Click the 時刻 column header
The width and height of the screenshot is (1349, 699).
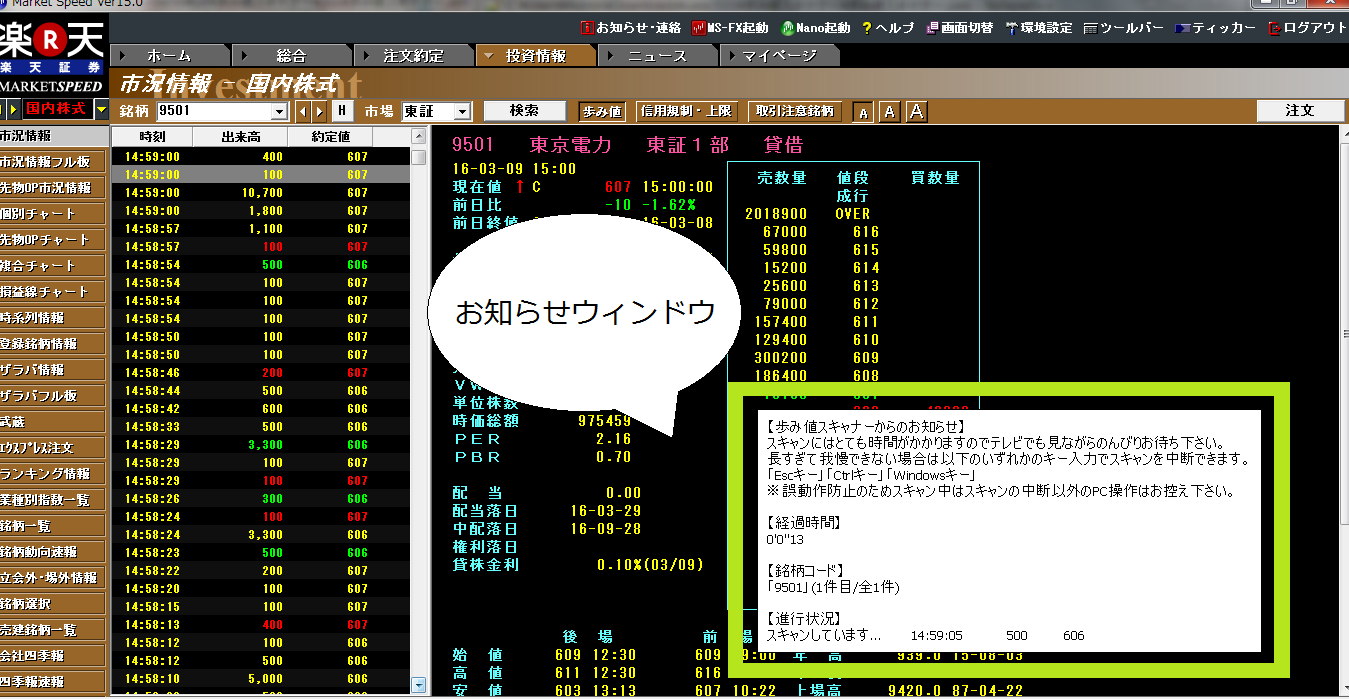tap(152, 138)
